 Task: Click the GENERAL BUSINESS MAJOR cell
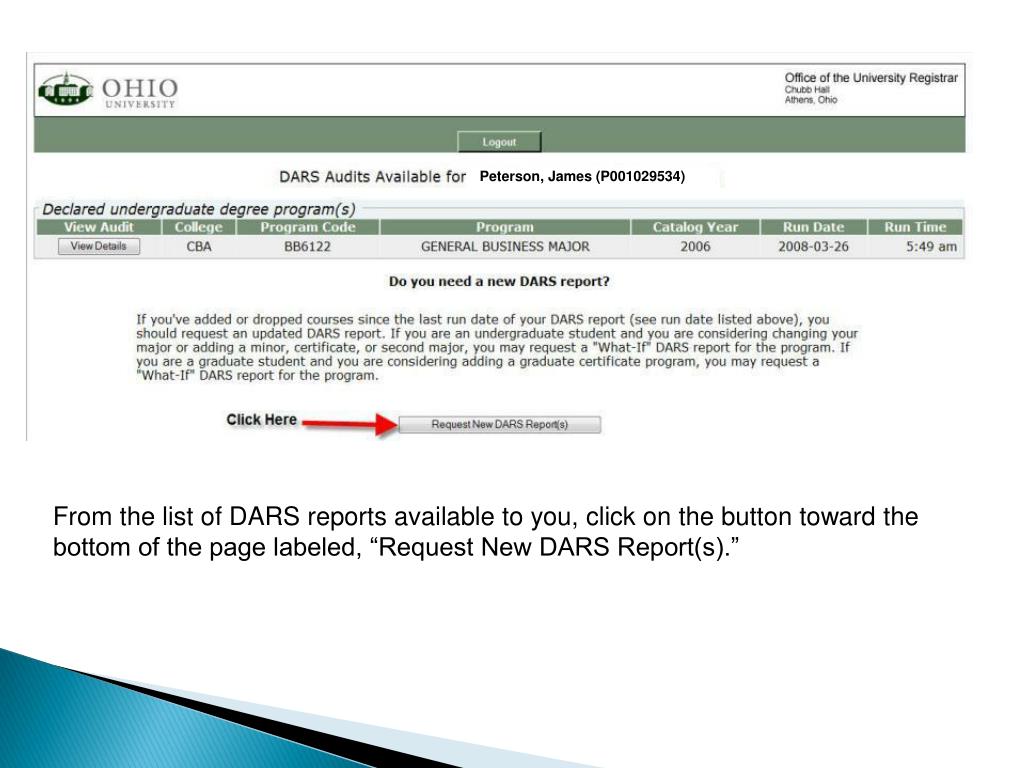tap(505, 247)
